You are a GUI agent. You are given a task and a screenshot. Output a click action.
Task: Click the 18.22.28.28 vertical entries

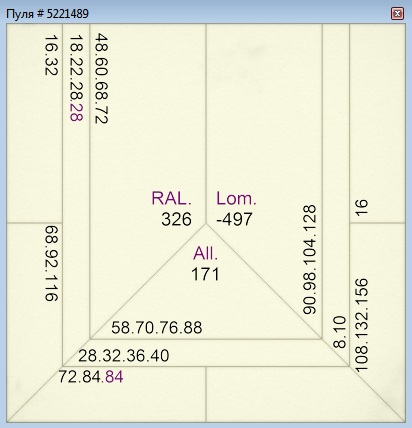click(76, 78)
